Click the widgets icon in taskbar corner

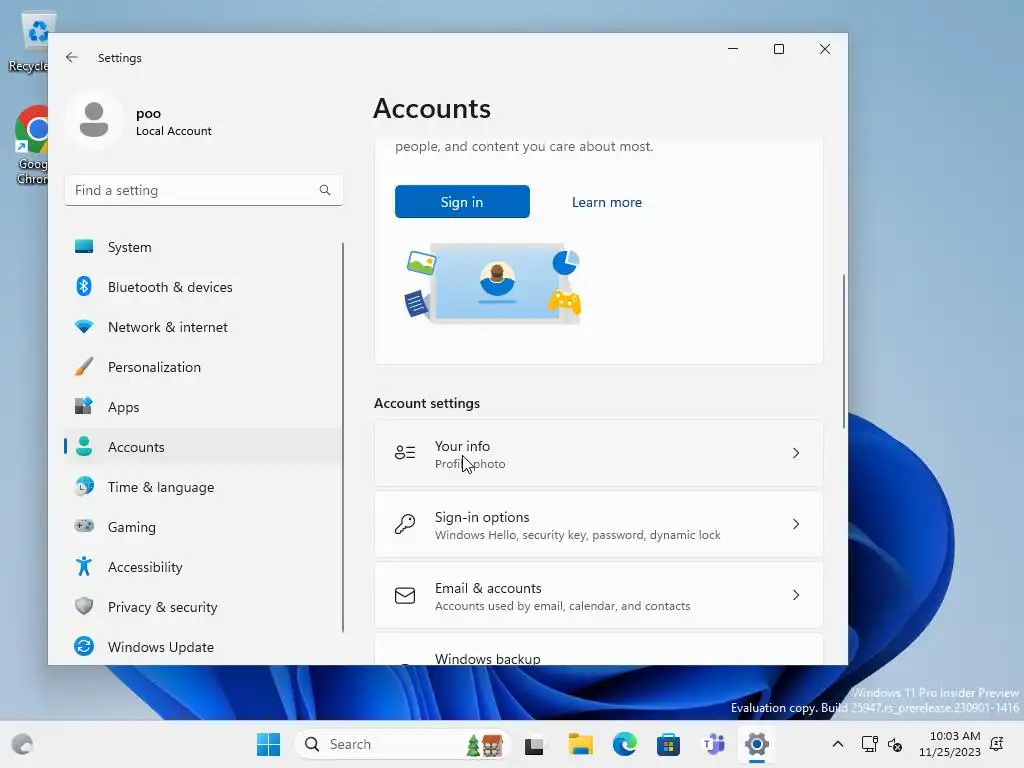[22, 744]
